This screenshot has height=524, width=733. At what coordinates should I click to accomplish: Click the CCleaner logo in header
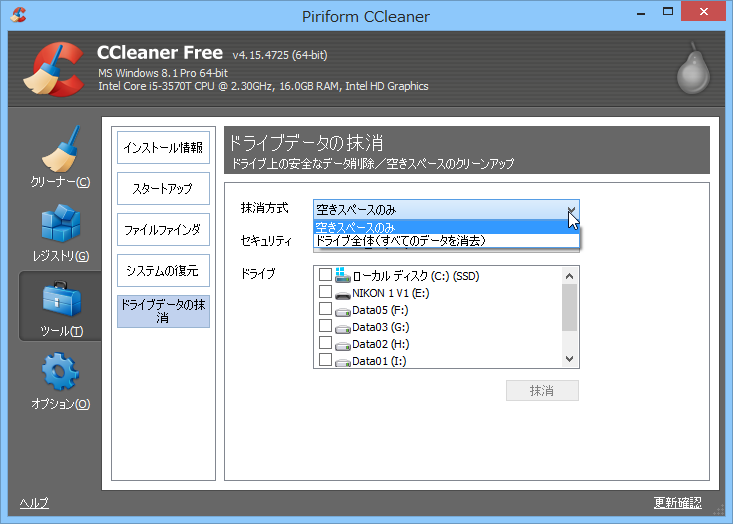(x=54, y=69)
